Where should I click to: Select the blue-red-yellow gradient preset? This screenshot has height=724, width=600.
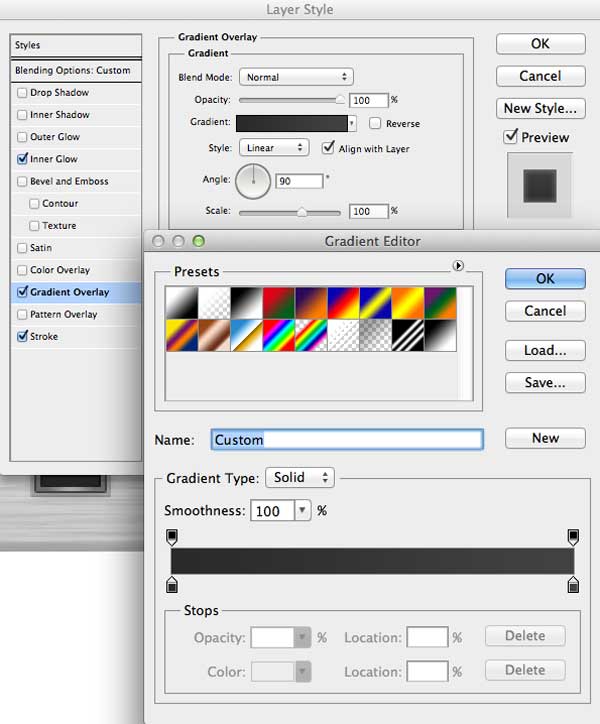pyautogui.click(x=344, y=303)
